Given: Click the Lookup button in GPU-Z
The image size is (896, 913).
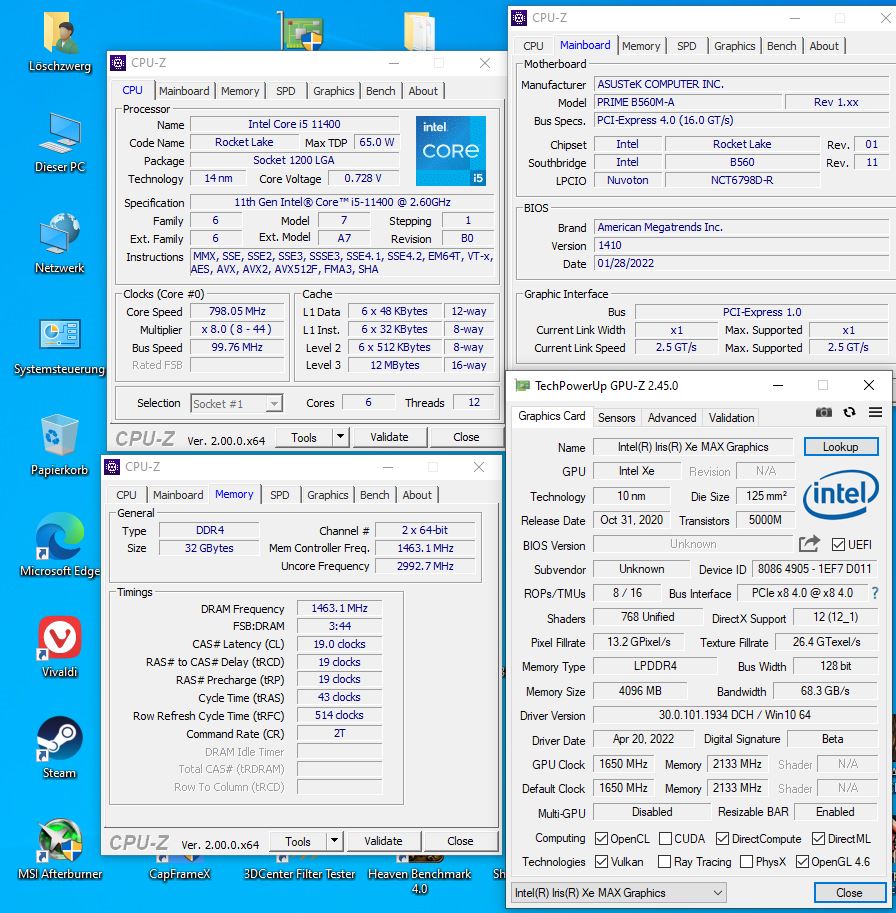Looking at the screenshot, I should [841, 447].
